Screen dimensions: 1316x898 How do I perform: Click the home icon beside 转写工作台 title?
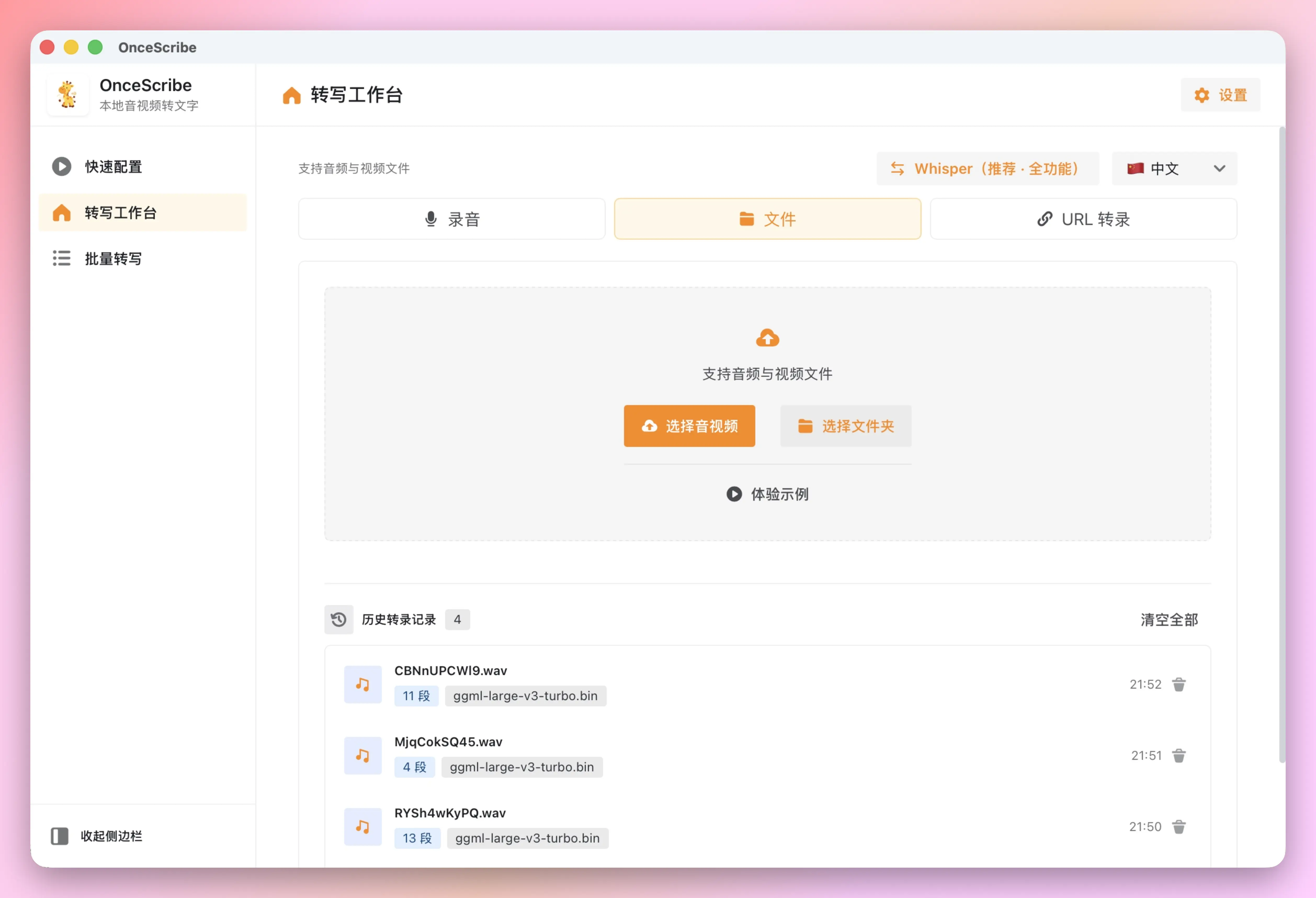pos(292,95)
